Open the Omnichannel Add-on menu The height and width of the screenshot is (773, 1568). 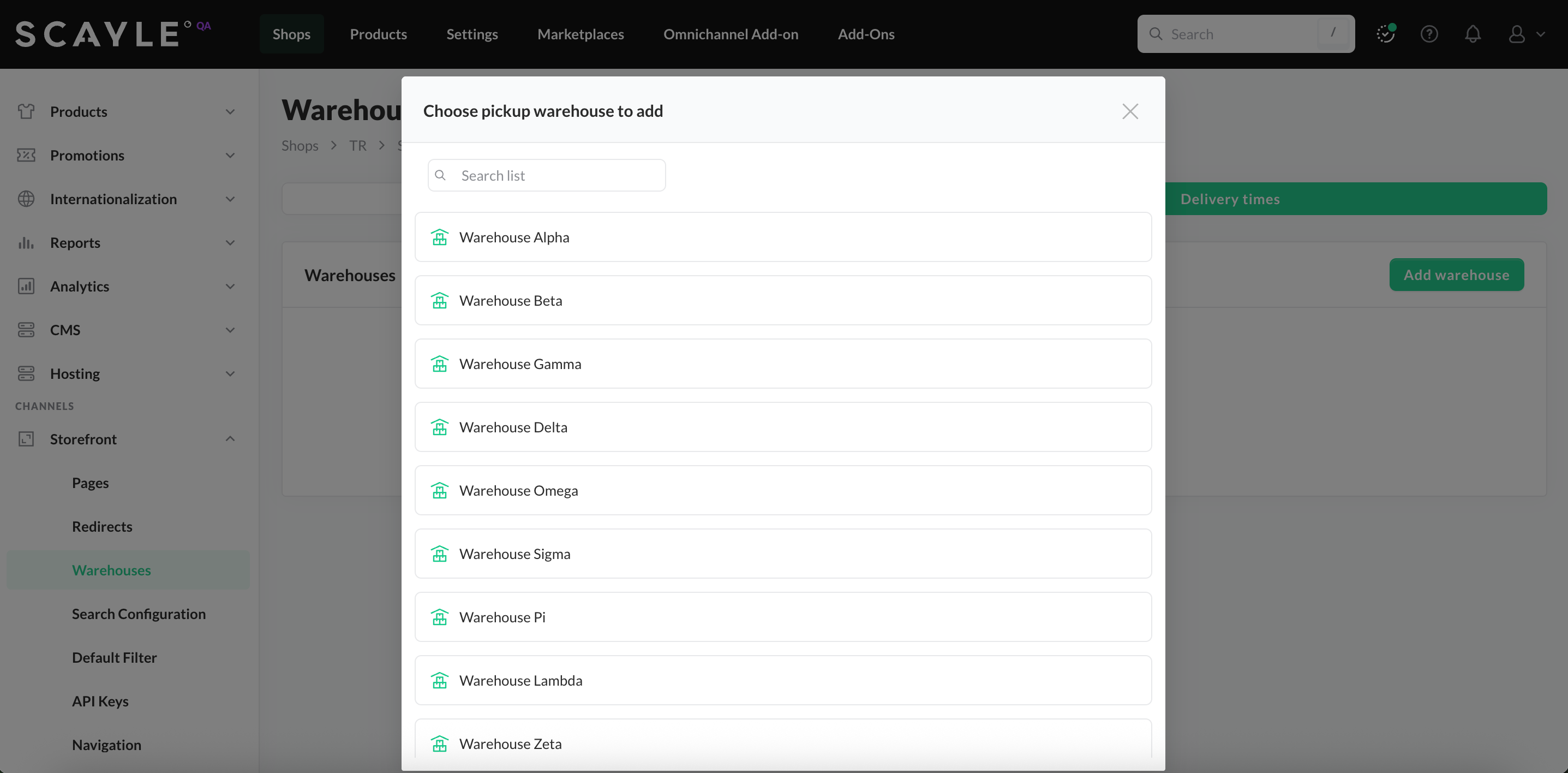pos(731,34)
